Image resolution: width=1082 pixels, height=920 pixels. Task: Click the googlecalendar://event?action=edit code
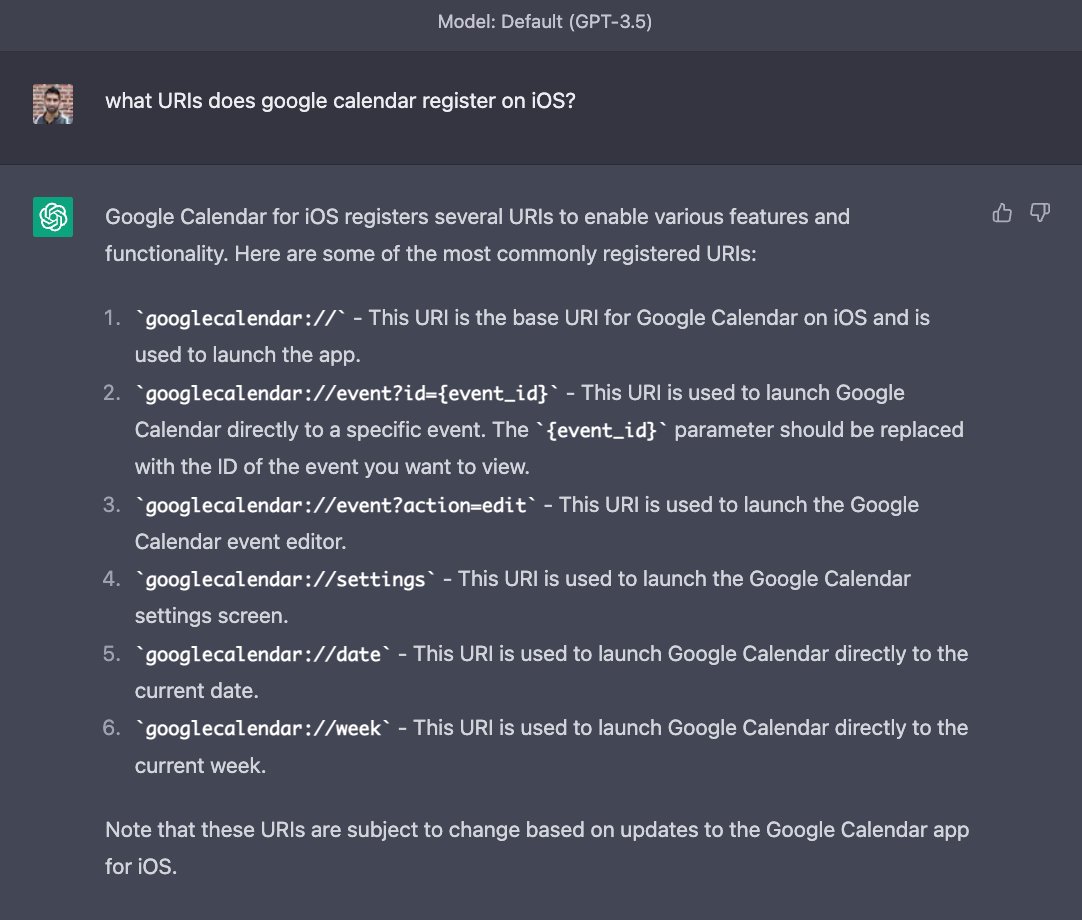335,505
